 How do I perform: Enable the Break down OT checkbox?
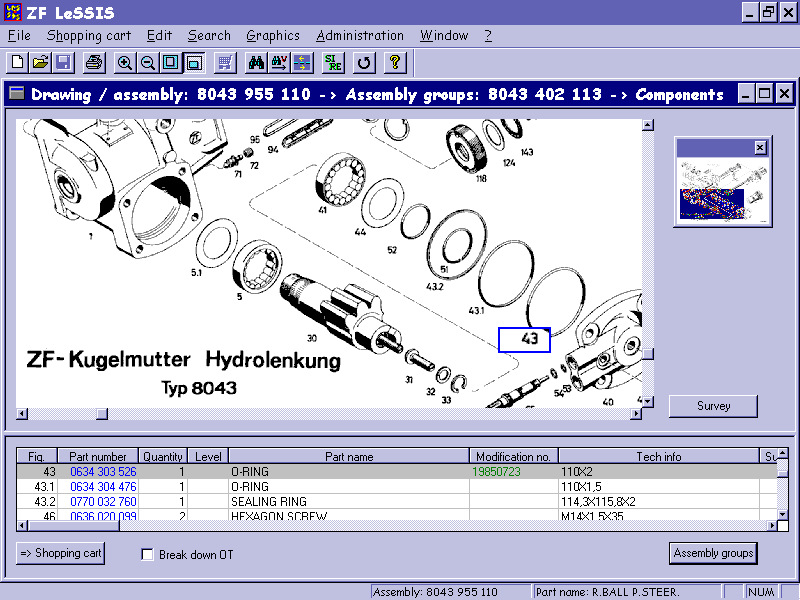(147, 553)
